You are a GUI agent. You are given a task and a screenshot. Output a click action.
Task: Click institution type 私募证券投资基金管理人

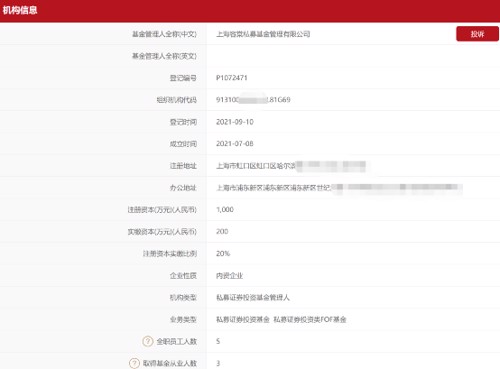point(253,297)
